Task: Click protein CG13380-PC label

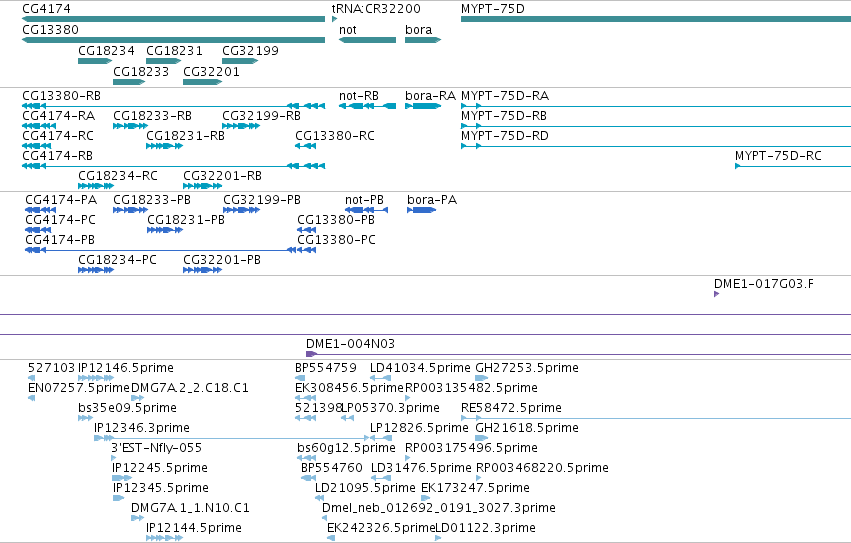Action: pos(336,240)
